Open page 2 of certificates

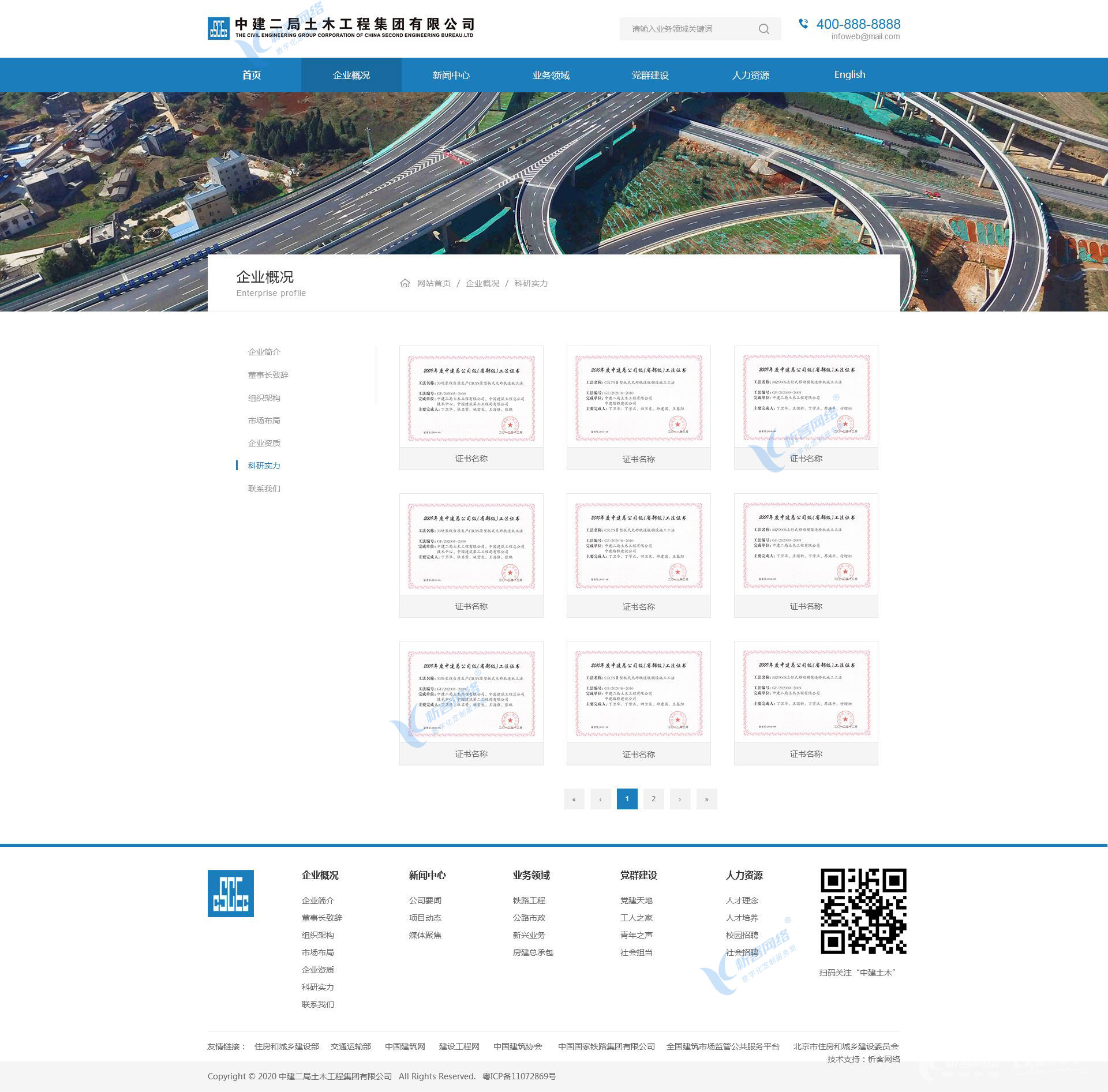(653, 799)
